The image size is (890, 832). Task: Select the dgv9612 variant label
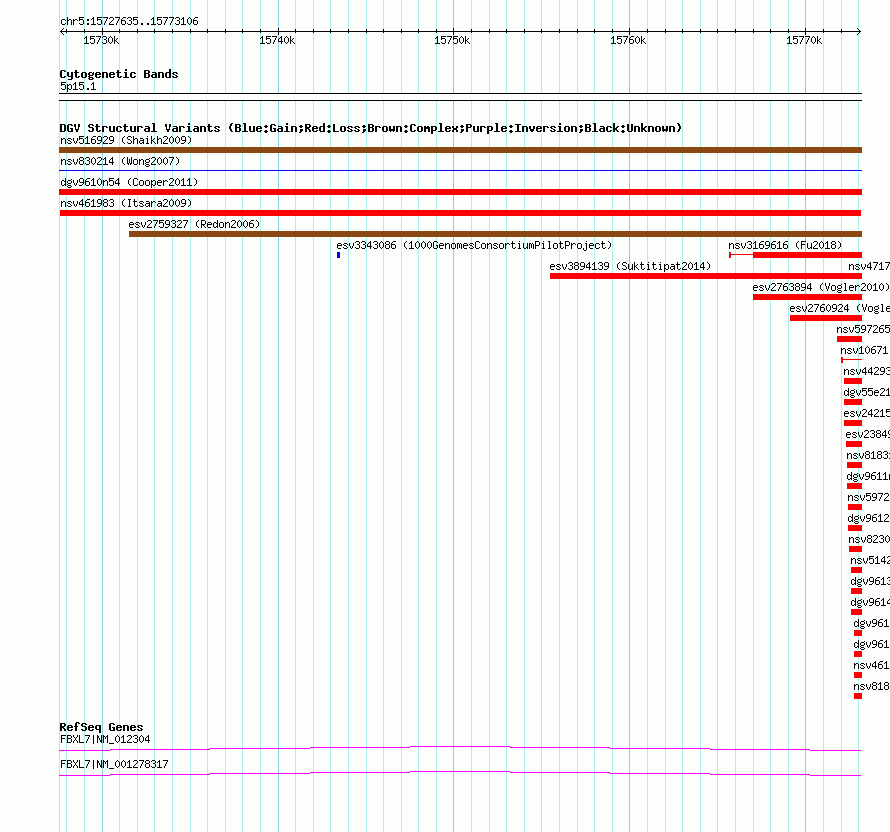(868, 518)
